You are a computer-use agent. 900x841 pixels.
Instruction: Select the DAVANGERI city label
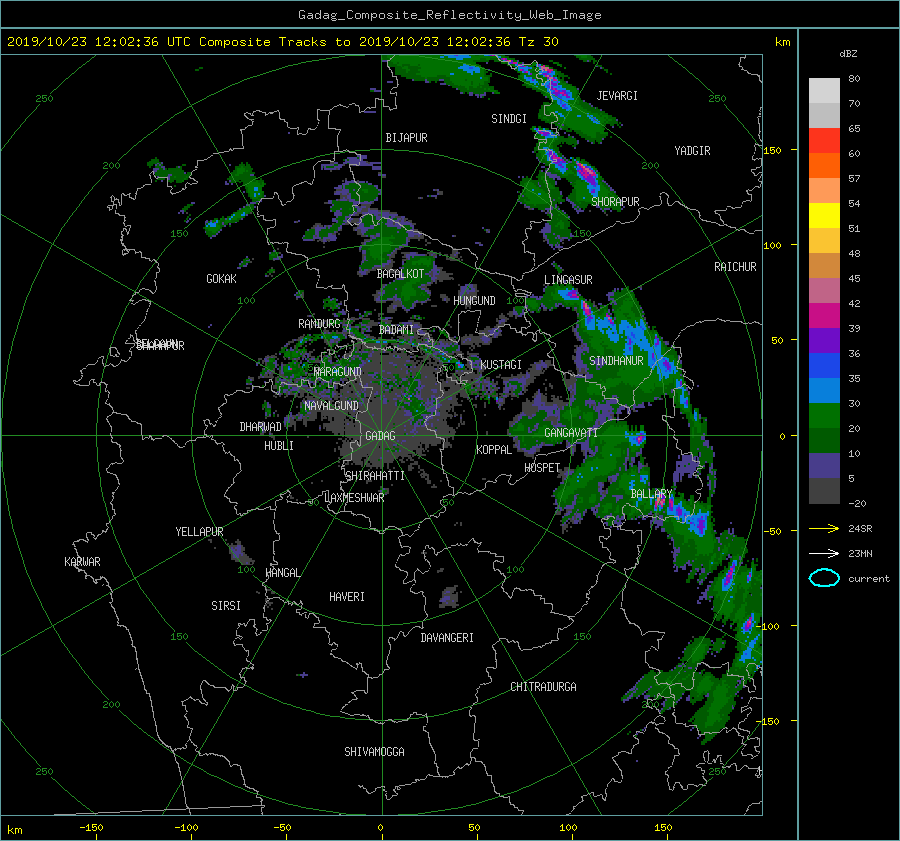(447, 638)
